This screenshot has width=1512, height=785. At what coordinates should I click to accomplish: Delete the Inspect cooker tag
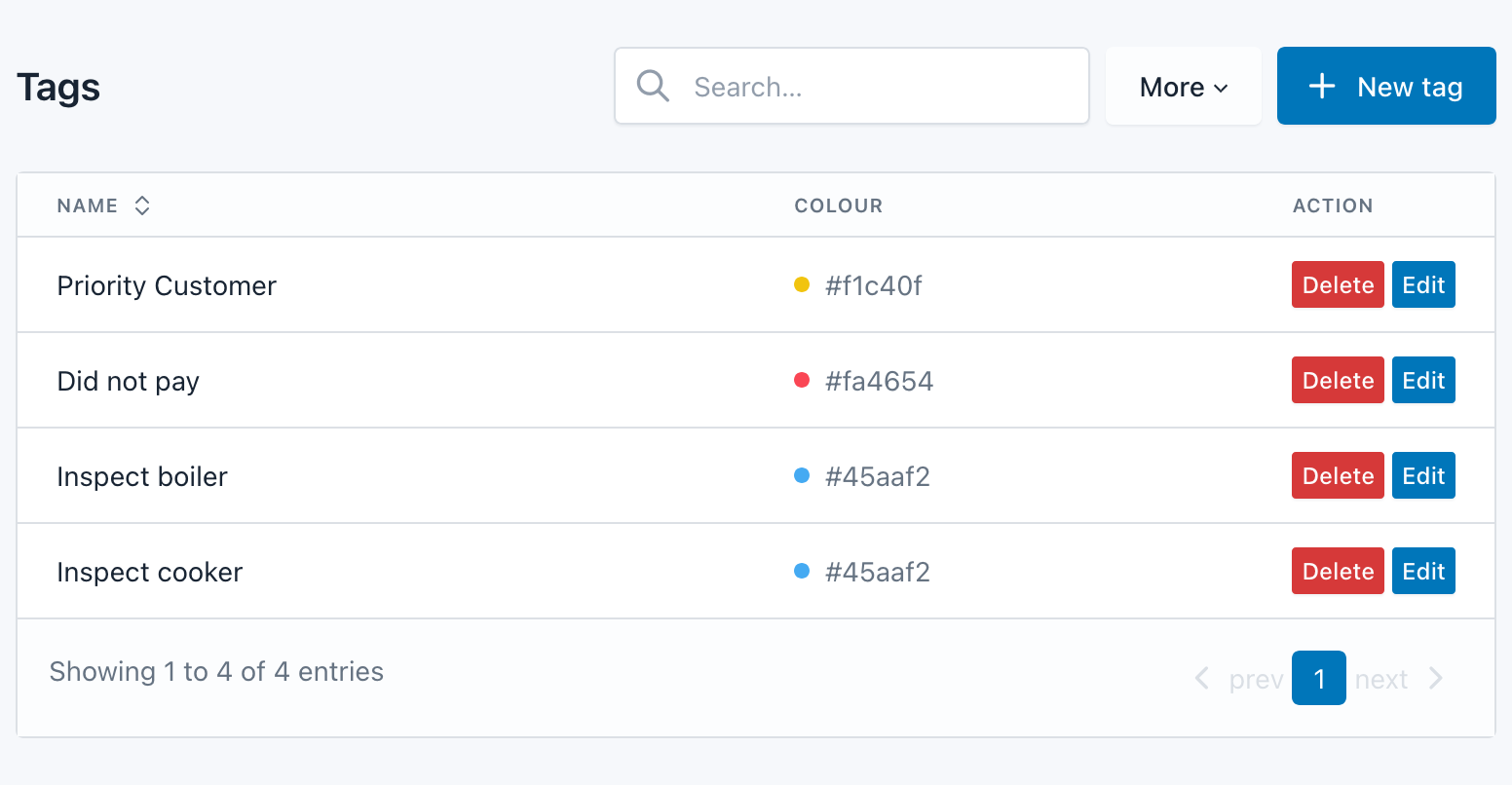click(1338, 571)
